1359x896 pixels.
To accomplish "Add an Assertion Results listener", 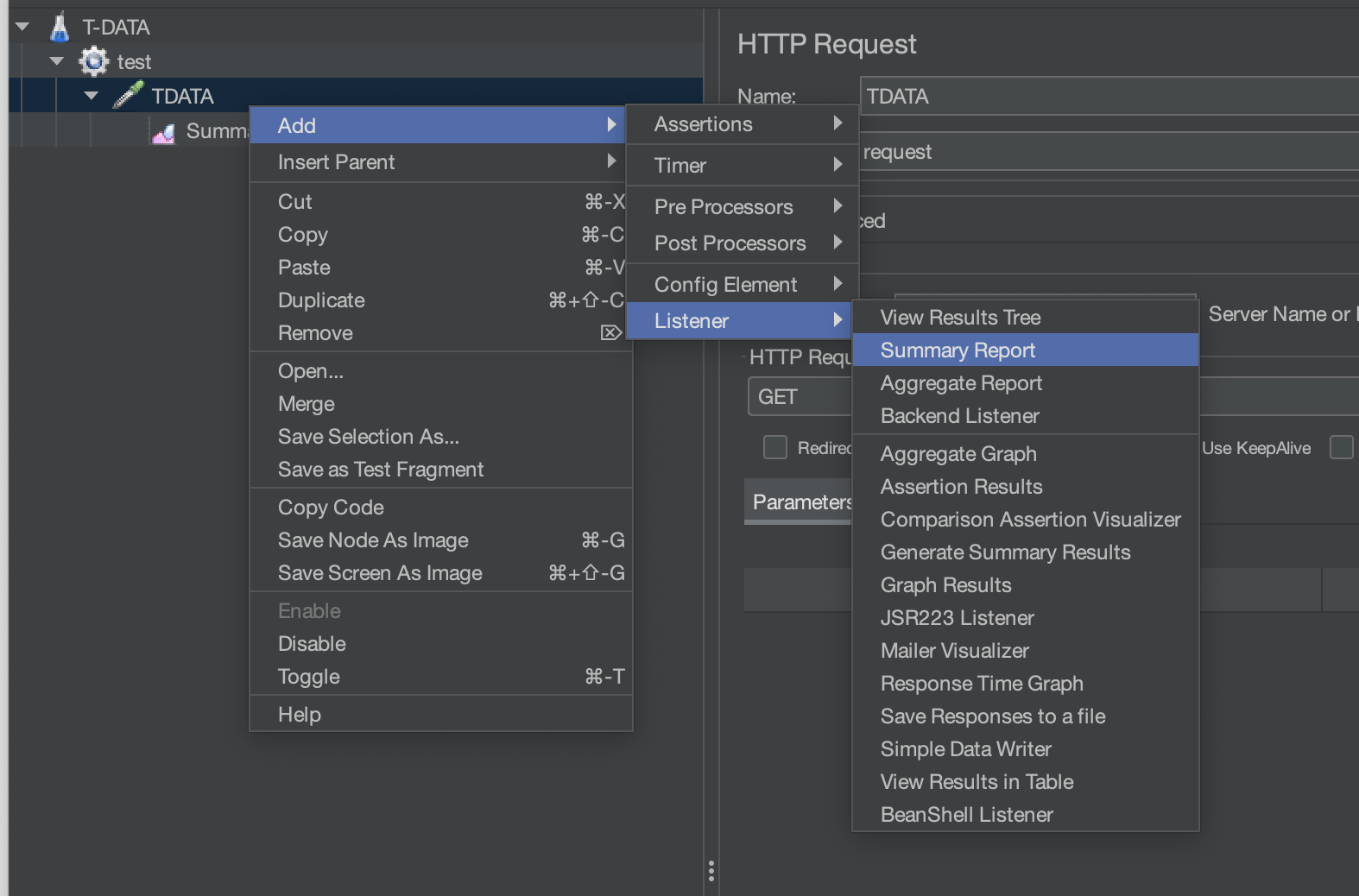I will pyautogui.click(x=1026, y=487).
